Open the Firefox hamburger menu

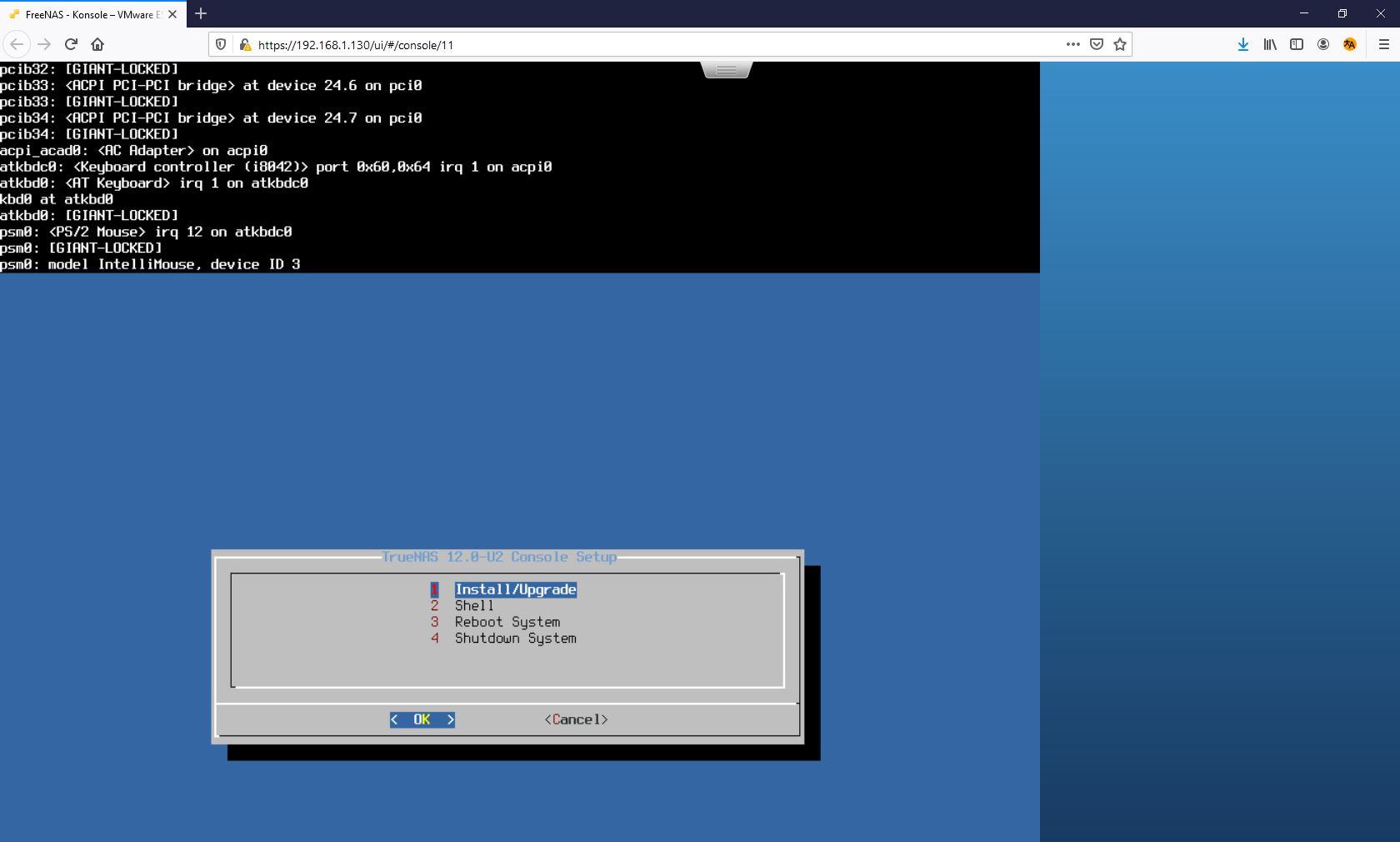1384,44
